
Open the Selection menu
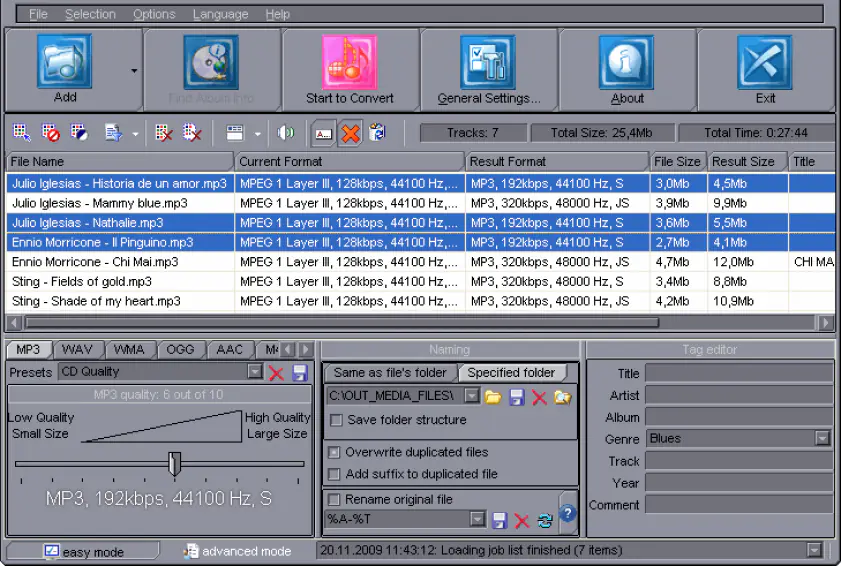(90, 14)
